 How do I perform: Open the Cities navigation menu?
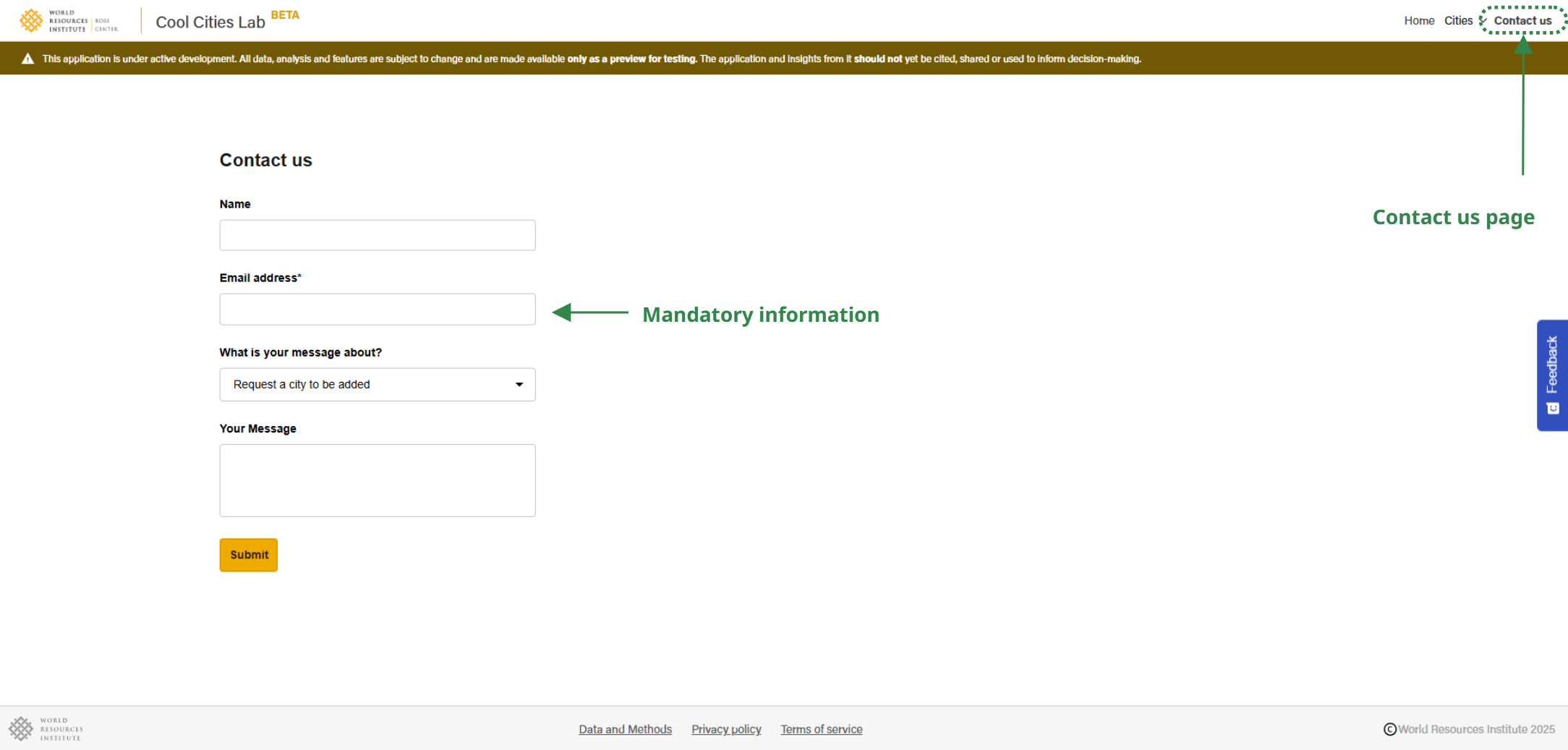coord(1458,21)
